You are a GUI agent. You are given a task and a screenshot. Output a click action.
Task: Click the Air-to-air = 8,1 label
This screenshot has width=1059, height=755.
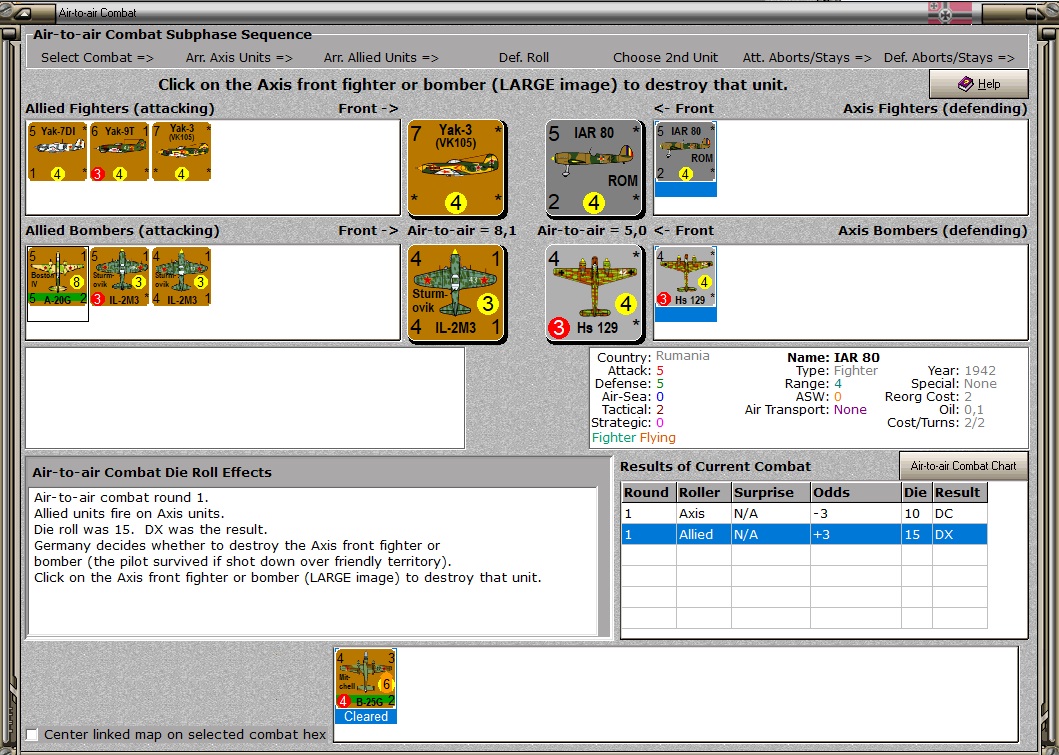[462, 231]
